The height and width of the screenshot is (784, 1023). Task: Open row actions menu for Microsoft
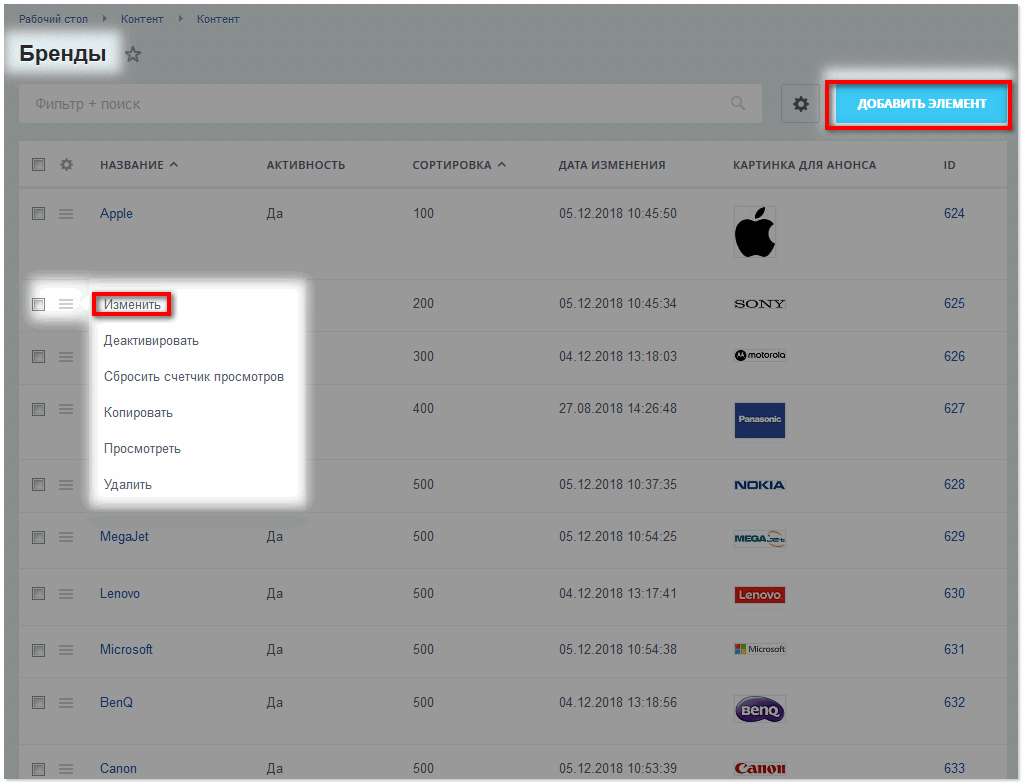coord(66,650)
